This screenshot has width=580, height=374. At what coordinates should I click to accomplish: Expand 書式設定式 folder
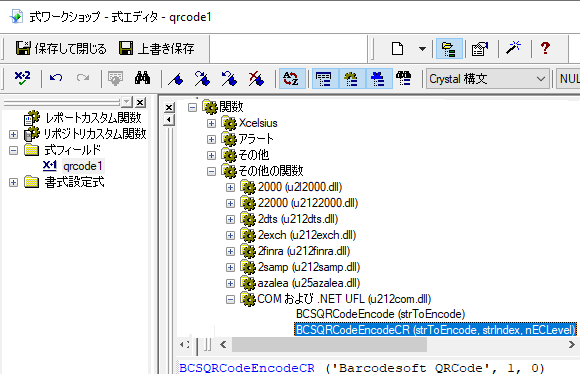coord(13,182)
